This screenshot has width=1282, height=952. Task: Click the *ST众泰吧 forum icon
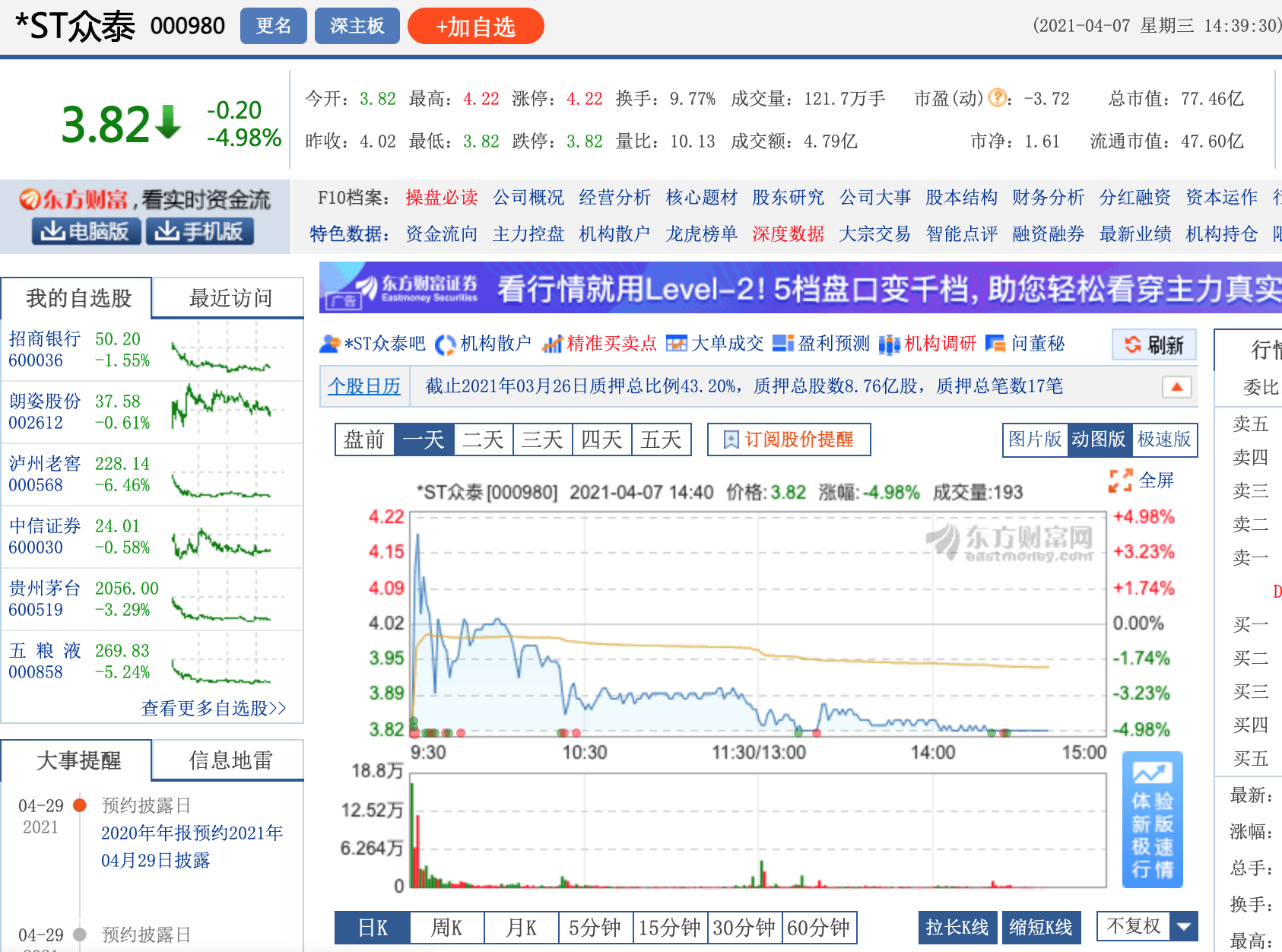pyautogui.click(x=330, y=344)
